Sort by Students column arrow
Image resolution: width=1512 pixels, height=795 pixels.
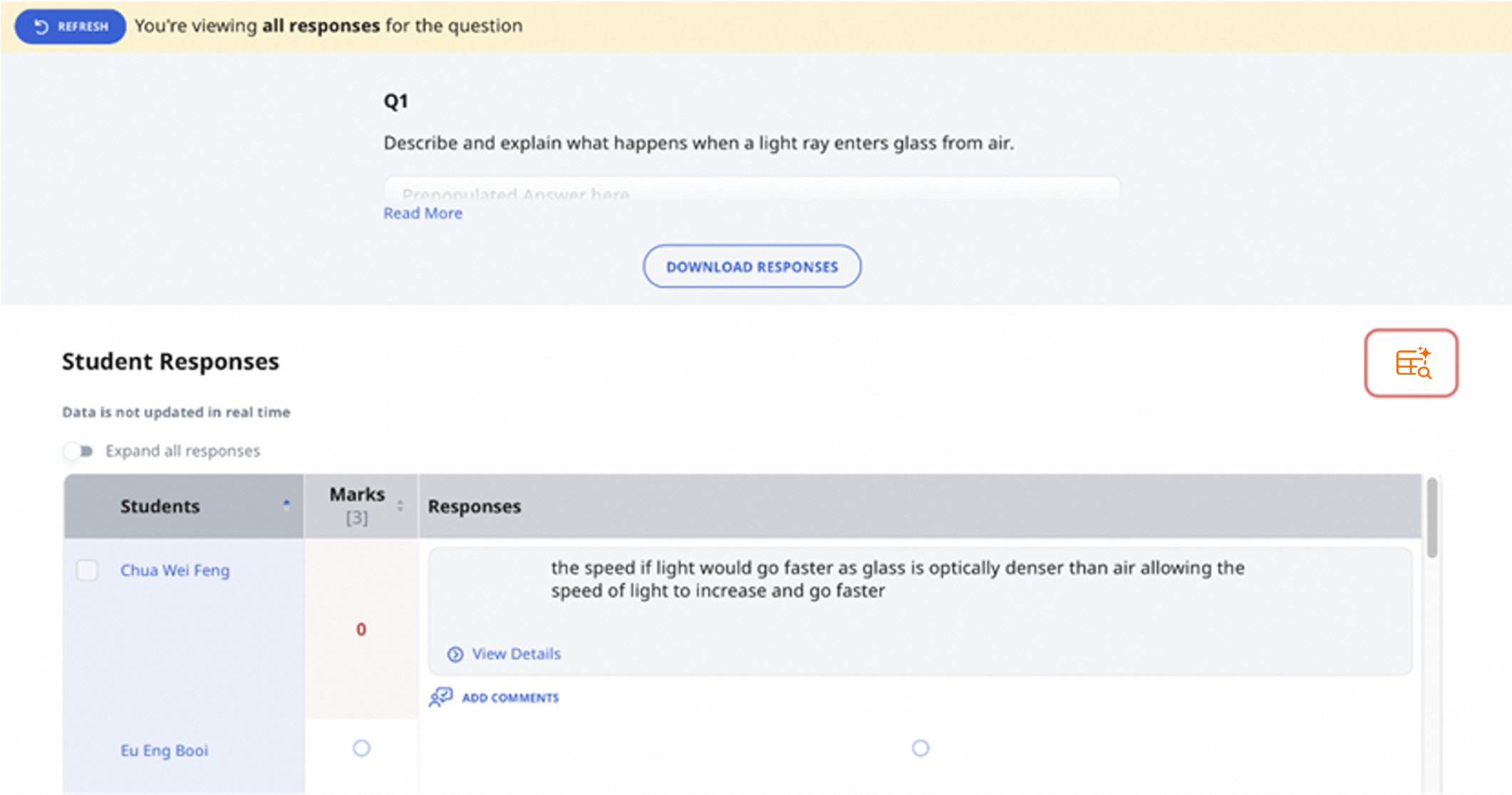[286, 505]
